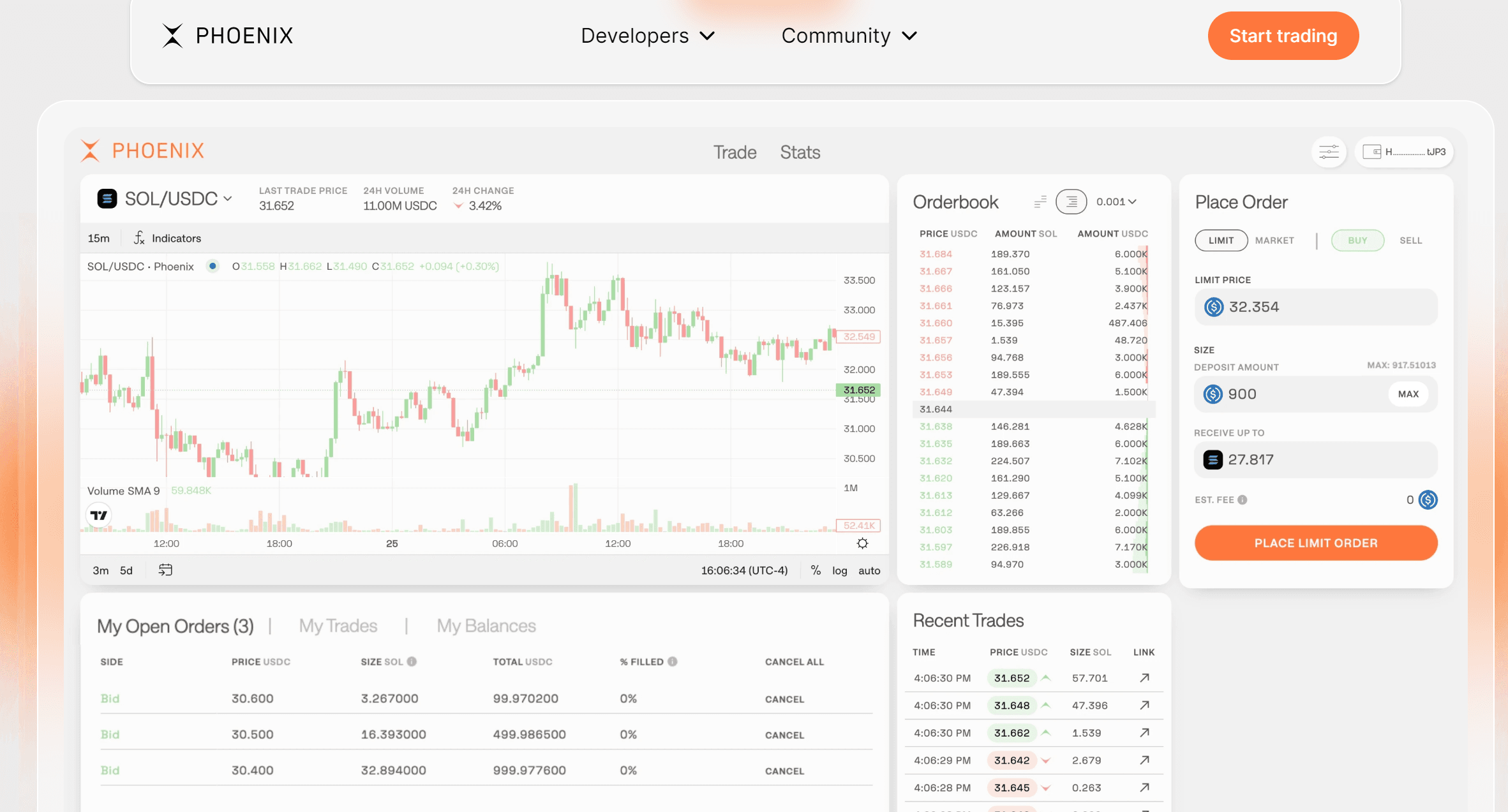Viewport: 1508px width, 812px height.
Task: Select the 3m chart range
Action: [101, 570]
